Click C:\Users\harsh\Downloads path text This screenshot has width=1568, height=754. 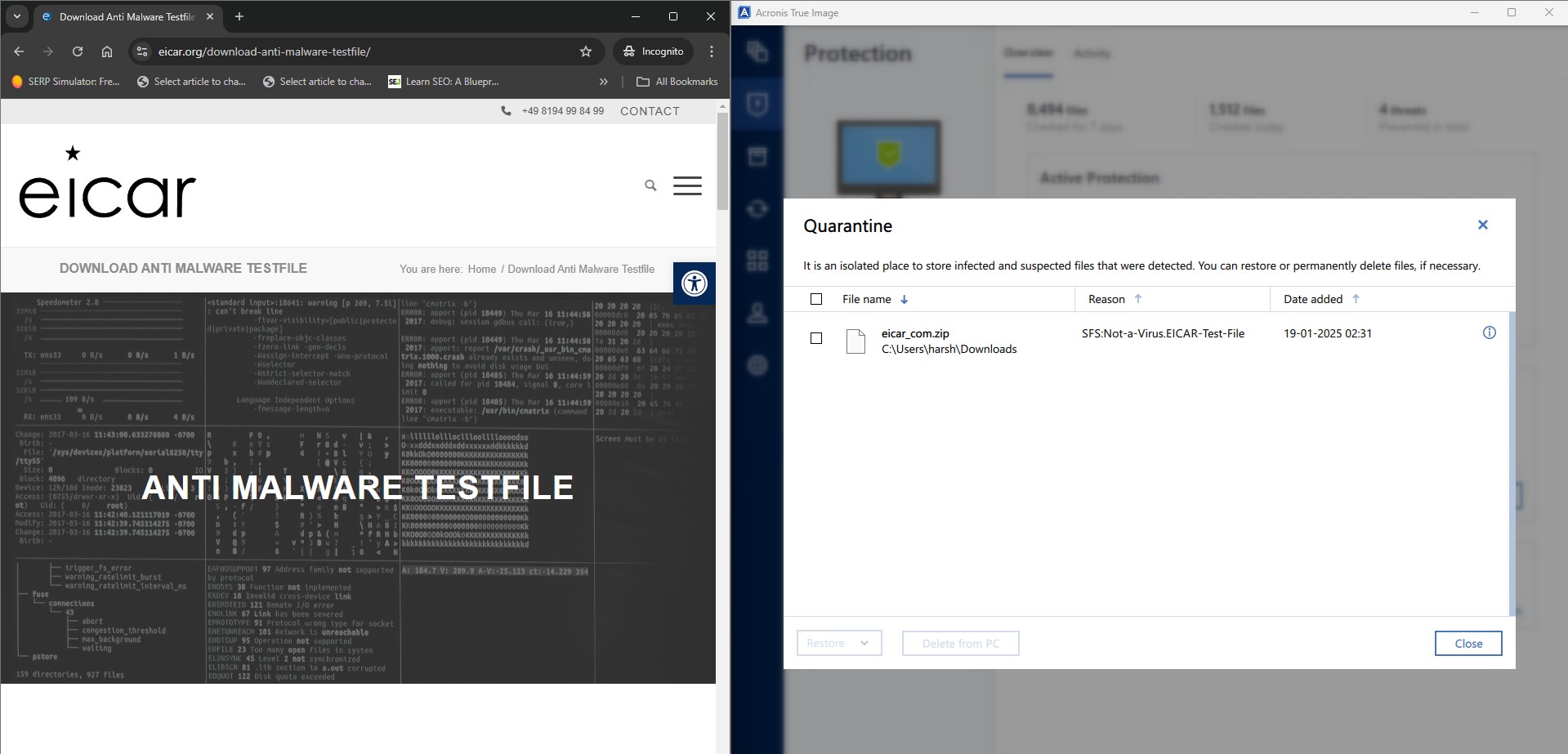(949, 349)
